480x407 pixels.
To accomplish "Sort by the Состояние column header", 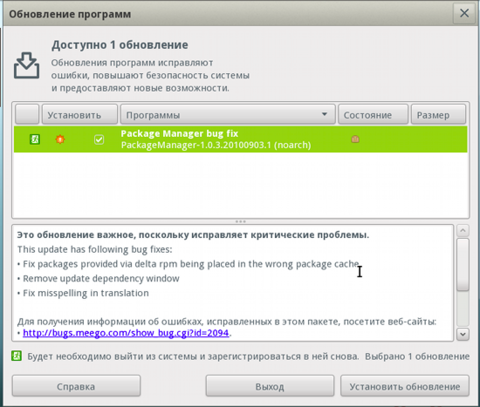I will tap(373, 114).
